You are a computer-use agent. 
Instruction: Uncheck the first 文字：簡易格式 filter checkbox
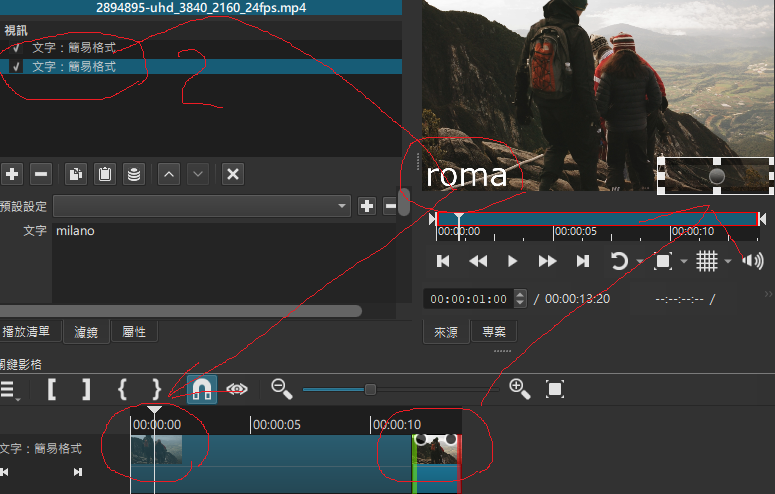[x=16, y=48]
